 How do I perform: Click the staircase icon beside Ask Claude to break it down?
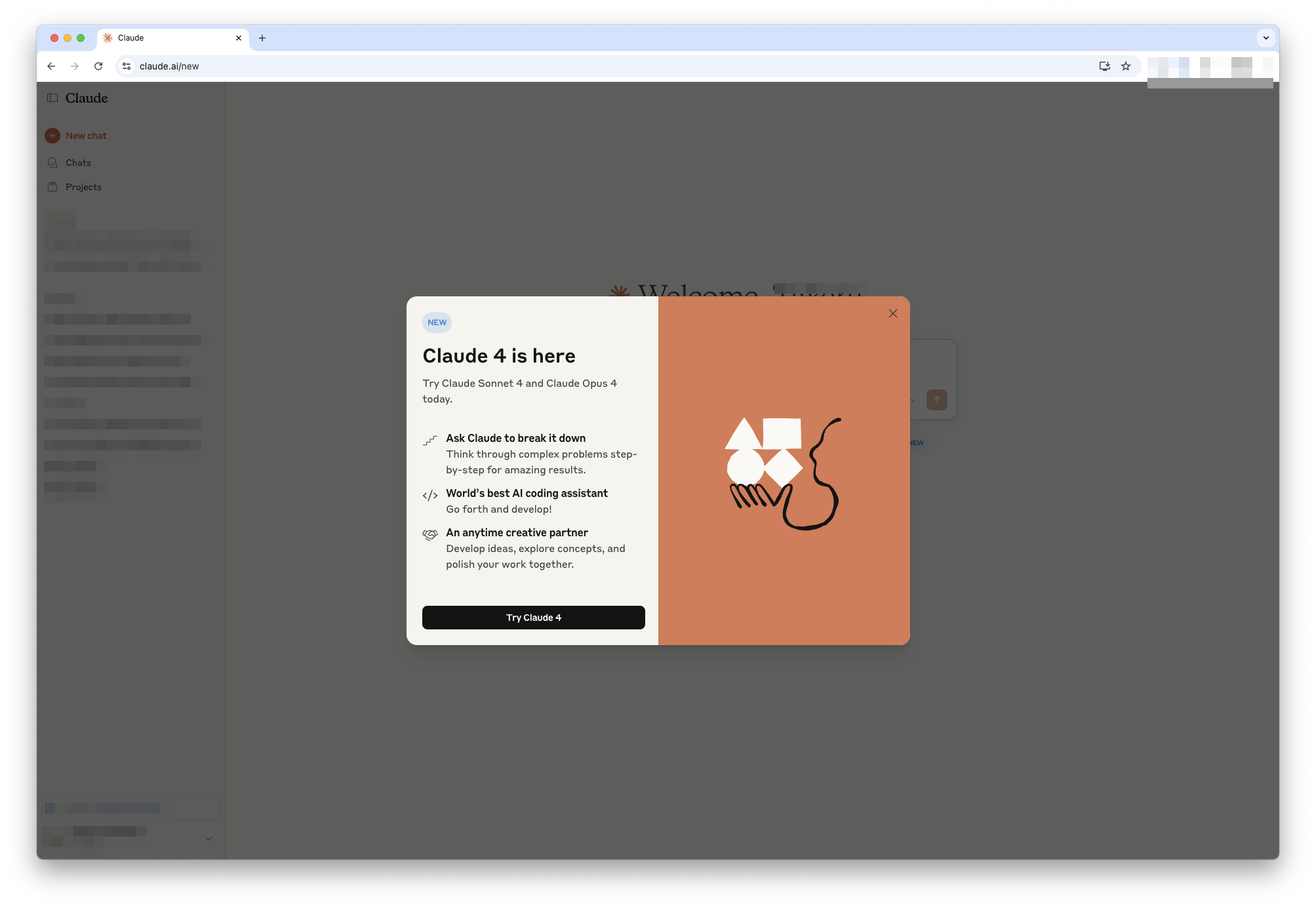430,441
